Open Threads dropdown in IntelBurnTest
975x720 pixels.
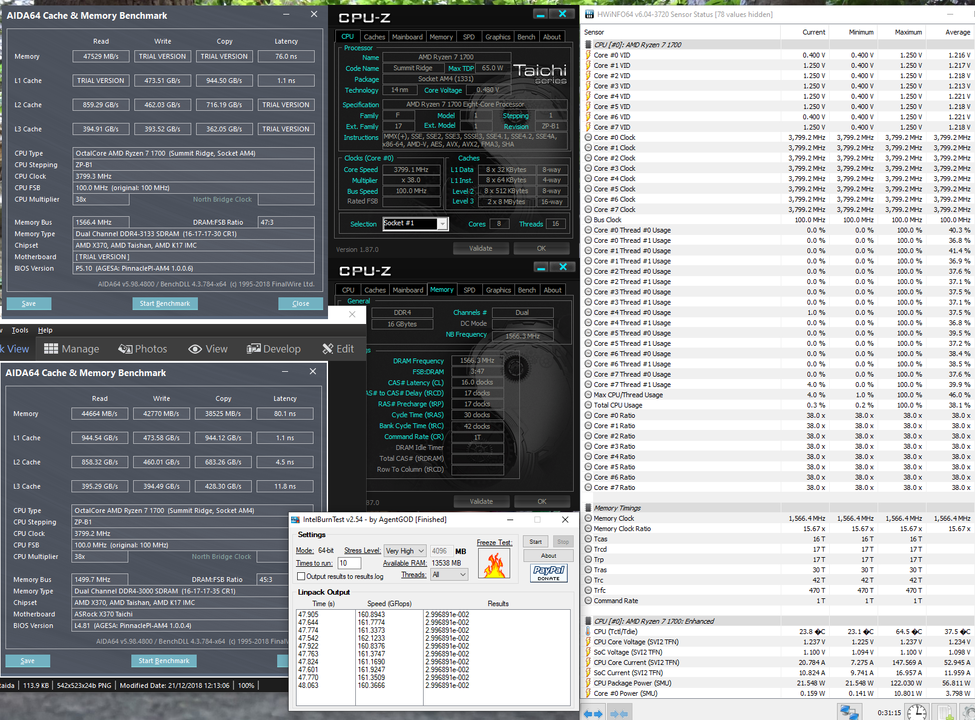tap(449, 575)
